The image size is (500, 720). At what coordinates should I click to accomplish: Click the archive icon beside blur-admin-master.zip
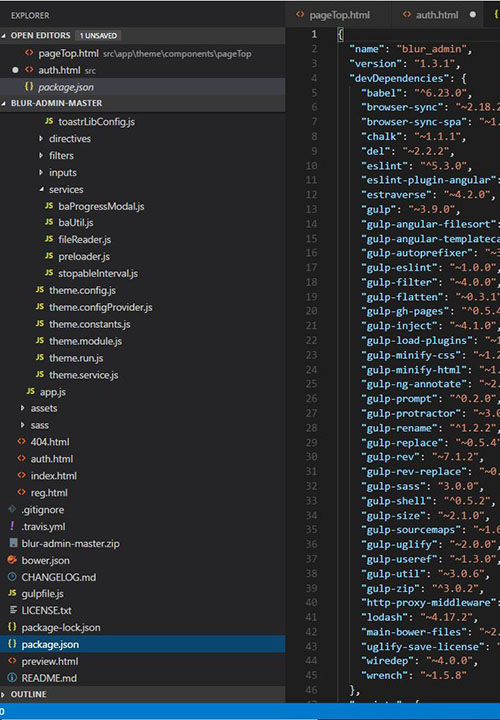pyautogui.click(x=13, y=543)
